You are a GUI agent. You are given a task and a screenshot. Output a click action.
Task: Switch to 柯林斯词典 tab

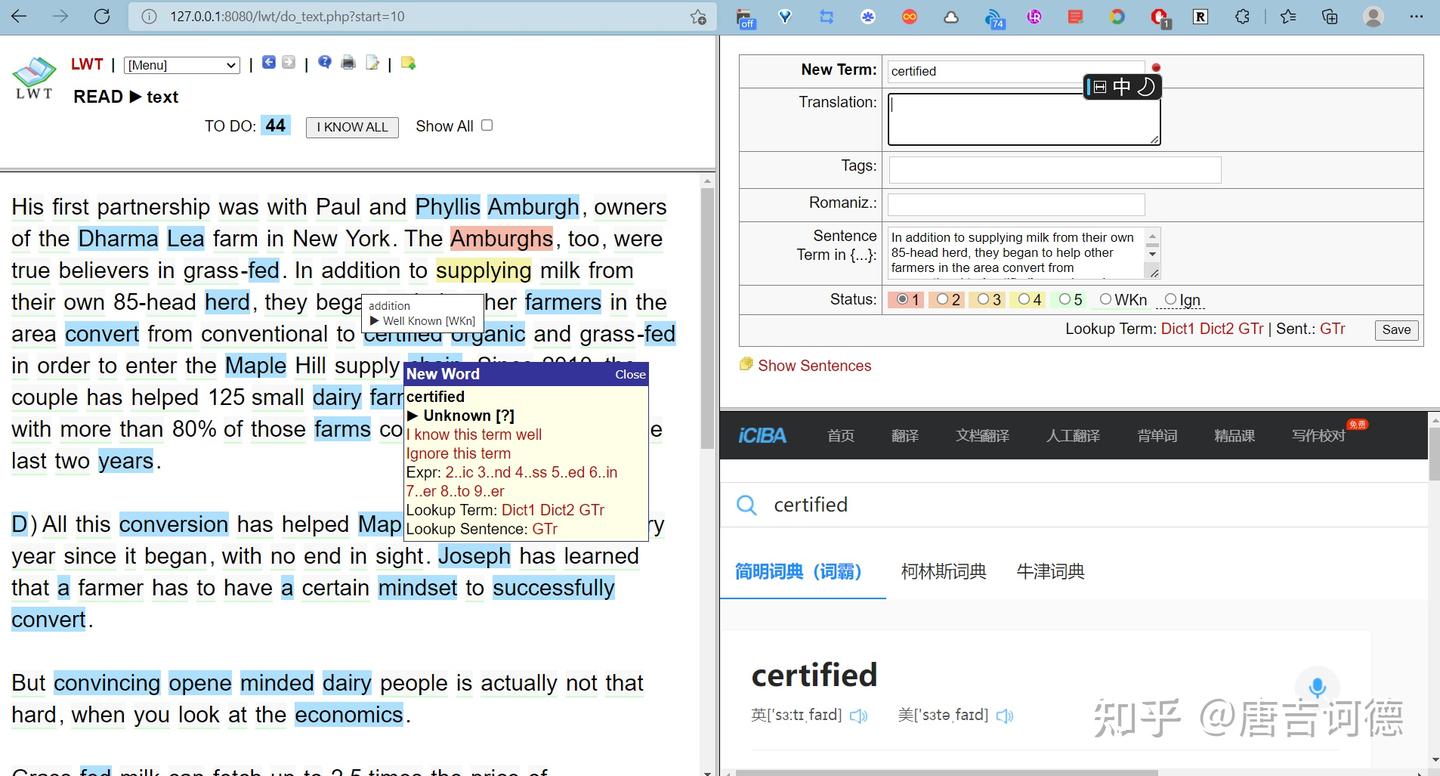943,571
